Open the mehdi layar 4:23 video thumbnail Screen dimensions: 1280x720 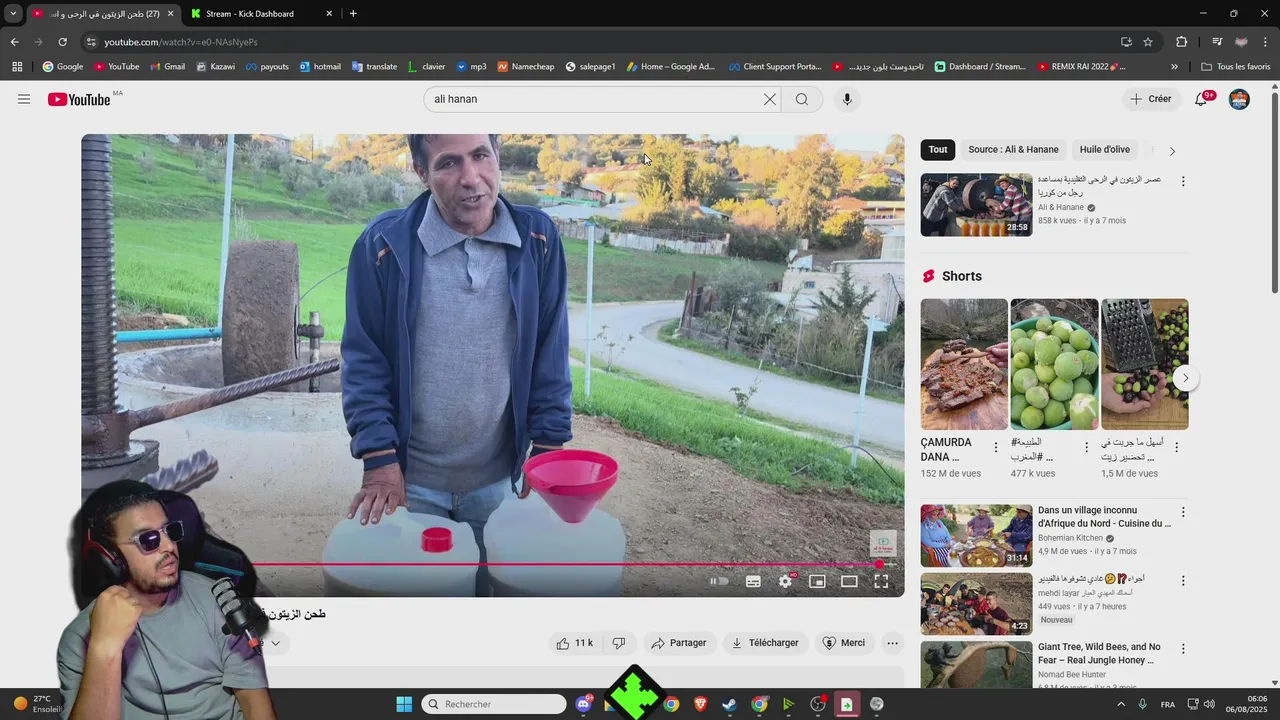976,604
